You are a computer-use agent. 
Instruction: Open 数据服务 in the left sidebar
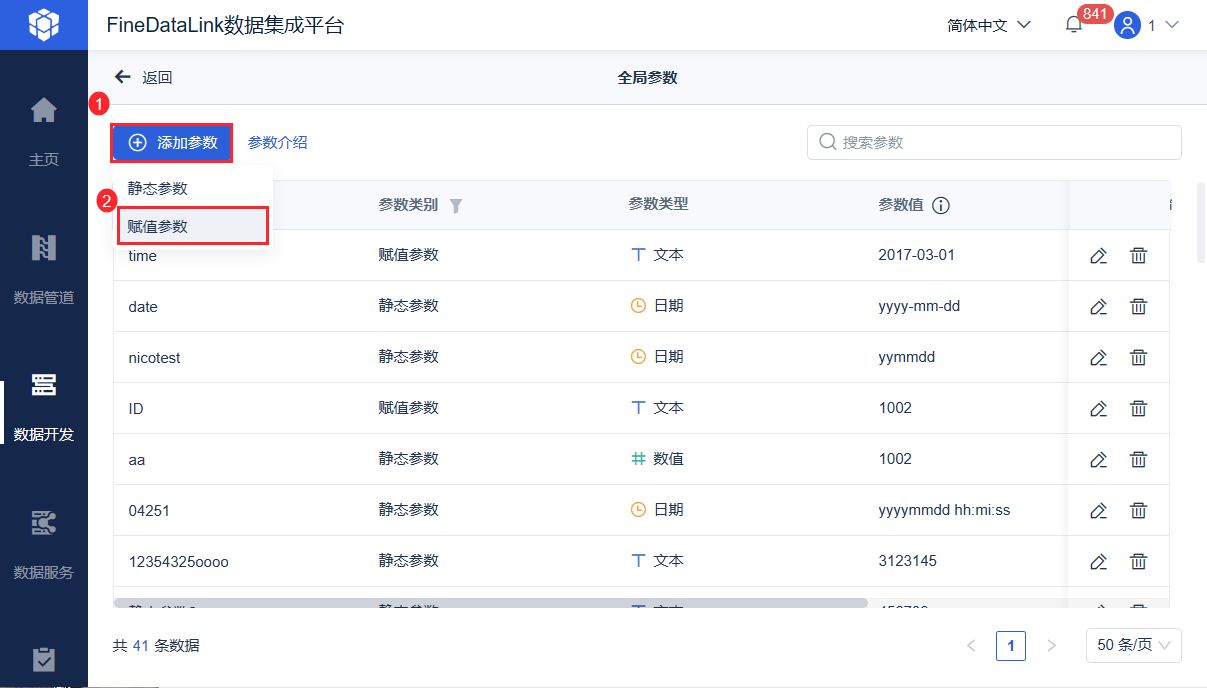point(44,539)
